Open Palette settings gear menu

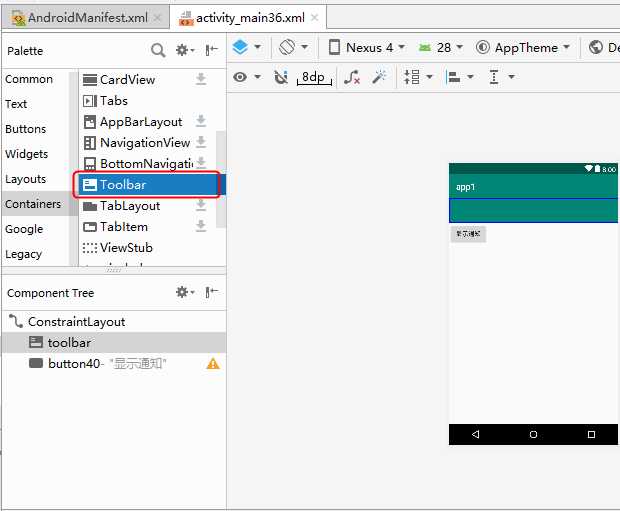point(185,50)
